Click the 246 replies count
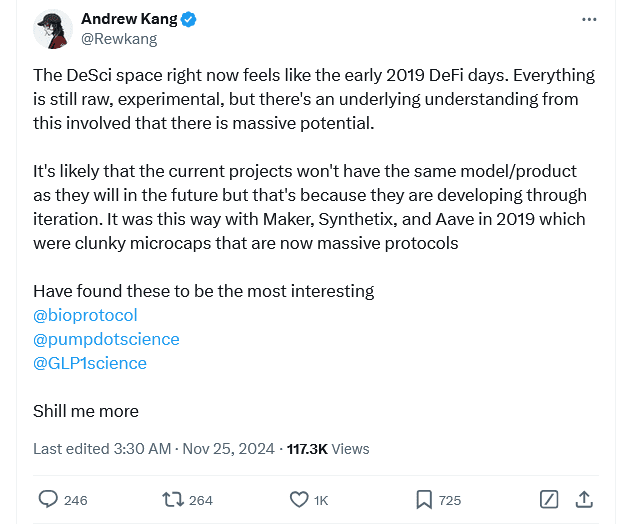This screenshot has height=524, width=631. (x=76, y=500)
